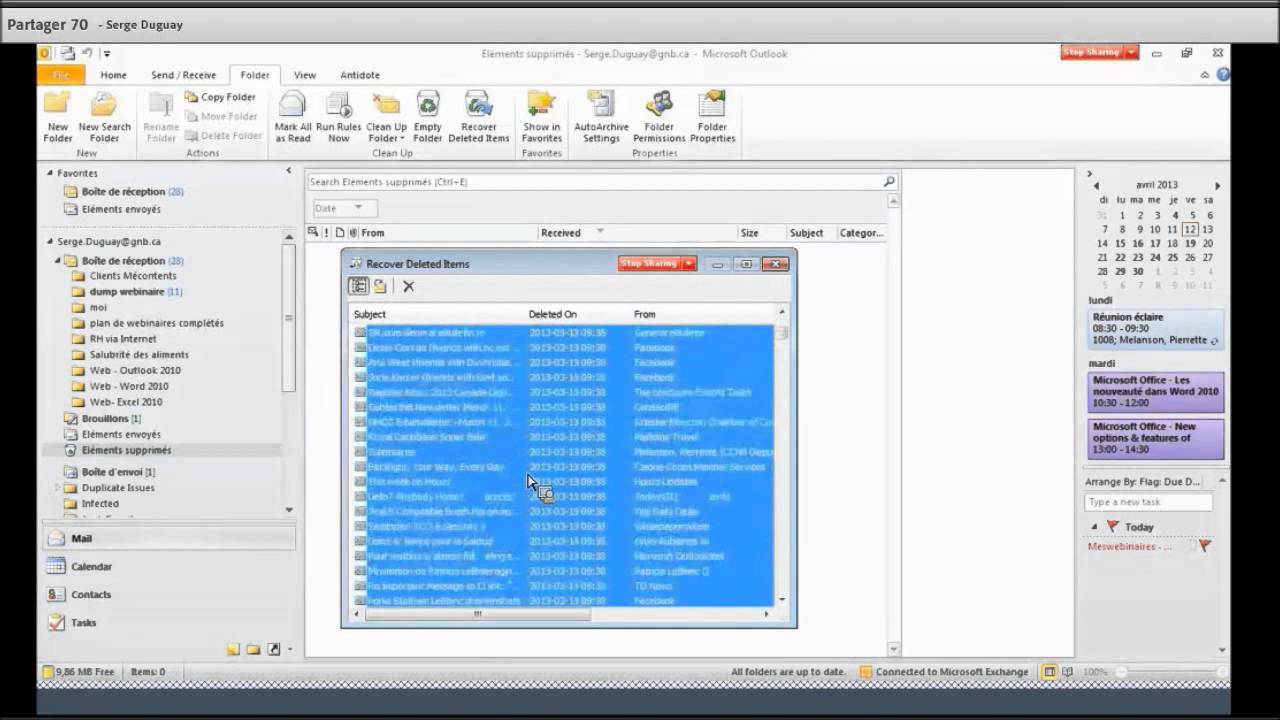The image size is (1280, 720).
Task: Click Run Rules Now
Action: point(338,117)
